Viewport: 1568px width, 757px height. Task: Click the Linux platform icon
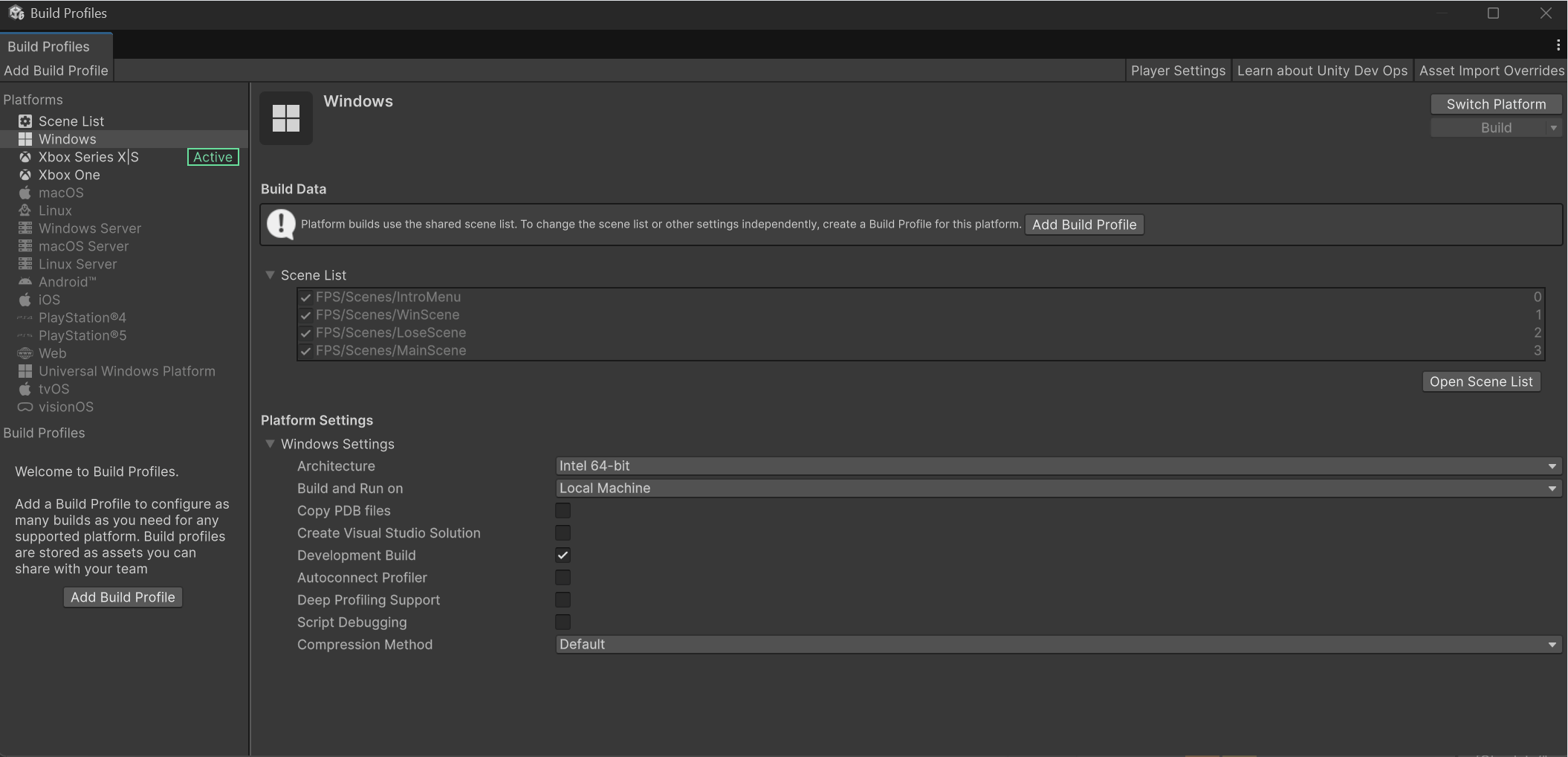[25, 210]
